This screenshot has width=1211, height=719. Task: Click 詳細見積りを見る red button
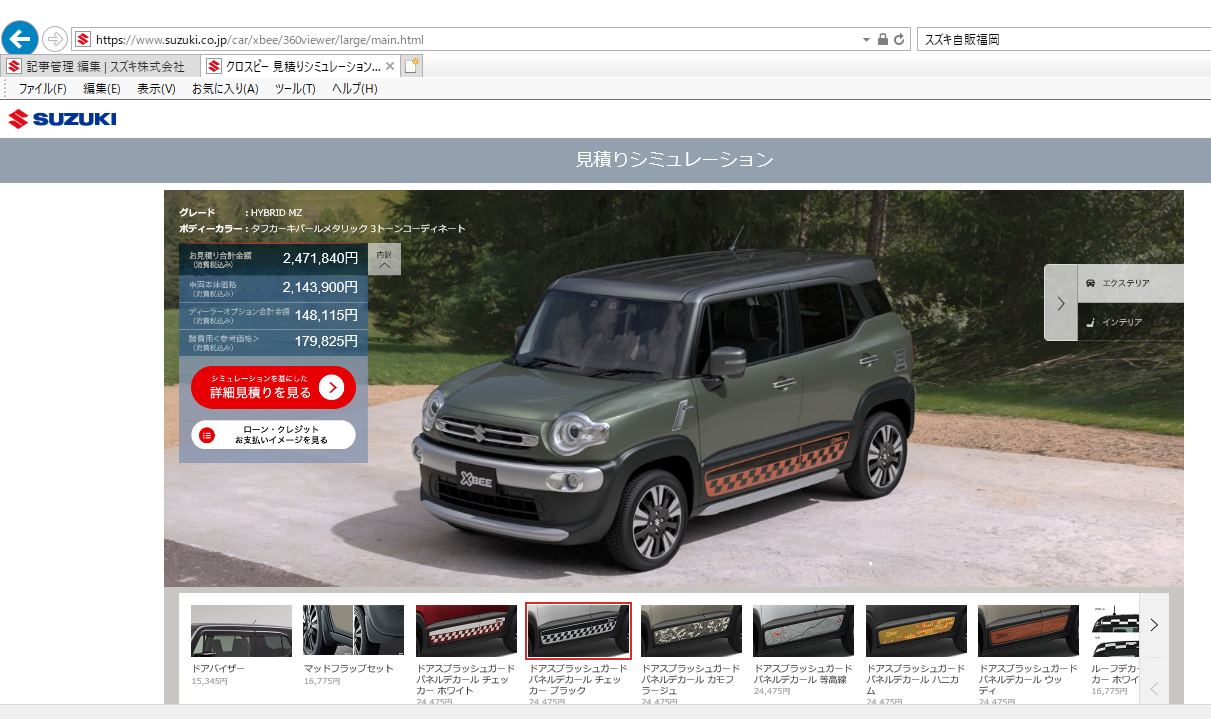coord(273,387)
